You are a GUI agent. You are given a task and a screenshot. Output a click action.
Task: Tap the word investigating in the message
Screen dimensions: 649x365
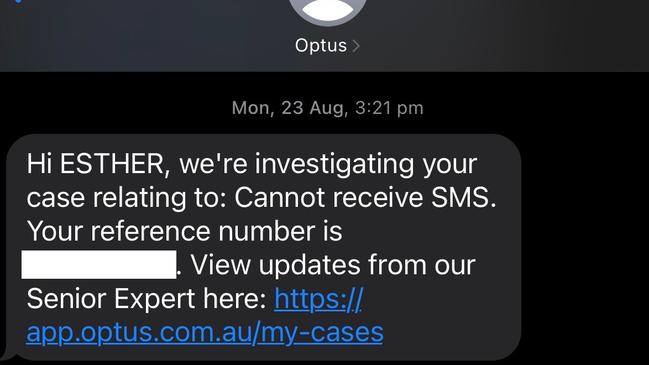[334, 165]
